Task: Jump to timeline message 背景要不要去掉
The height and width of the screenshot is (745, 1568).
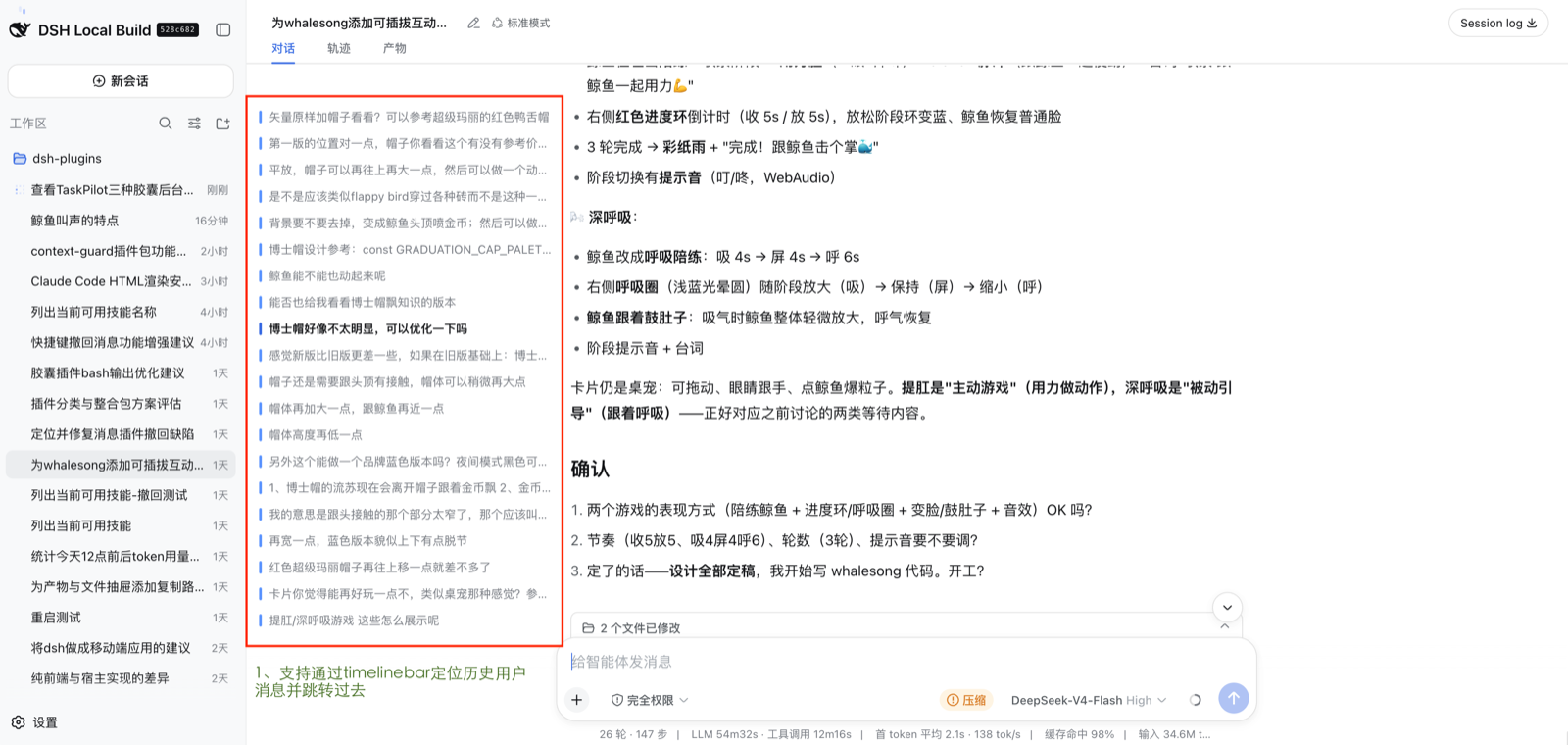Action: coord(405,223)
